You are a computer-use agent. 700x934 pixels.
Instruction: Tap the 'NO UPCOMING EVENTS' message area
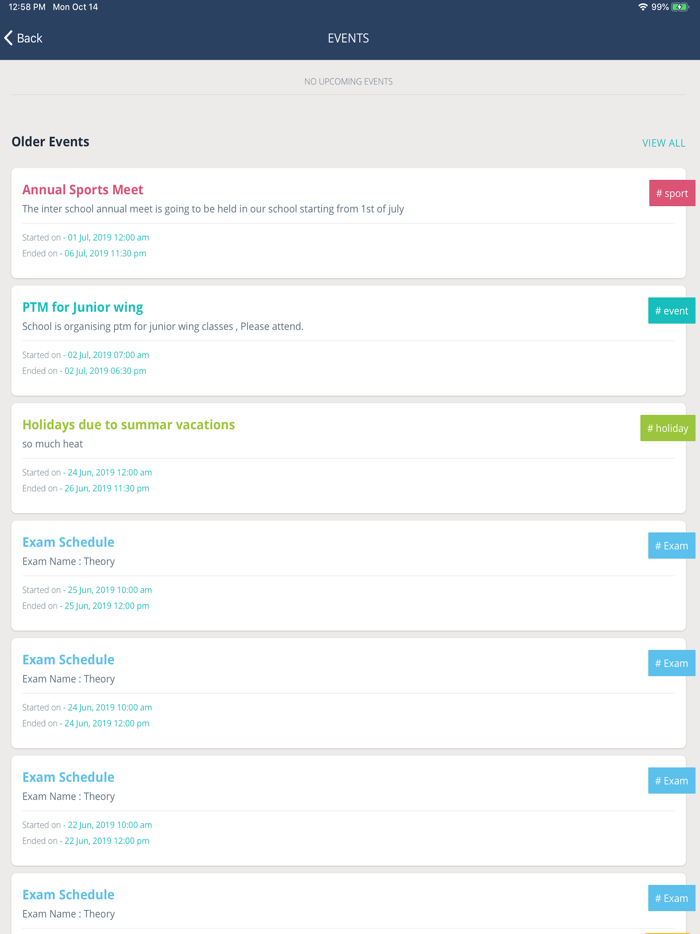[x=348, y=81]
